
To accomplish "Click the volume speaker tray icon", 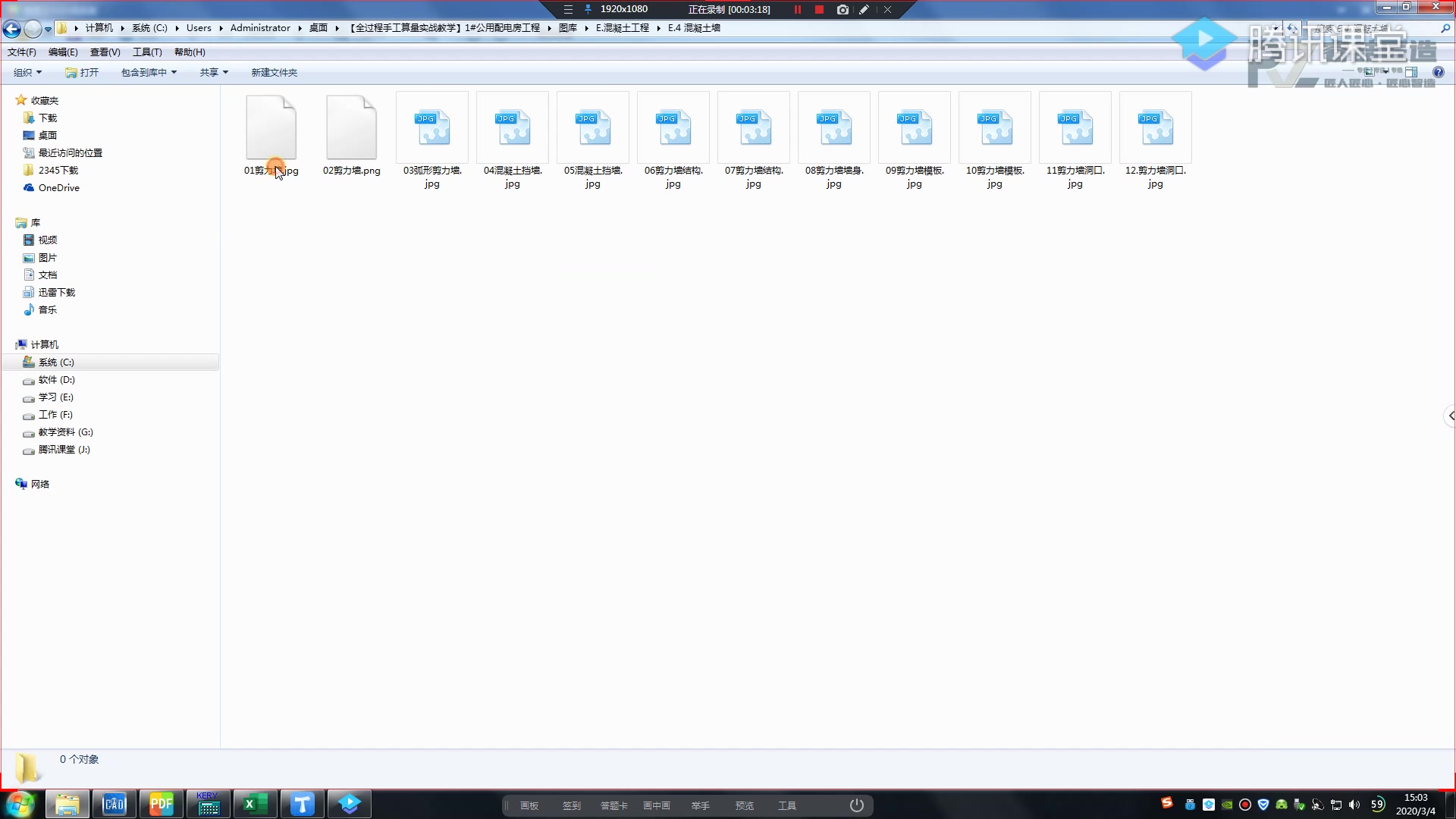I will [1354, 805].
